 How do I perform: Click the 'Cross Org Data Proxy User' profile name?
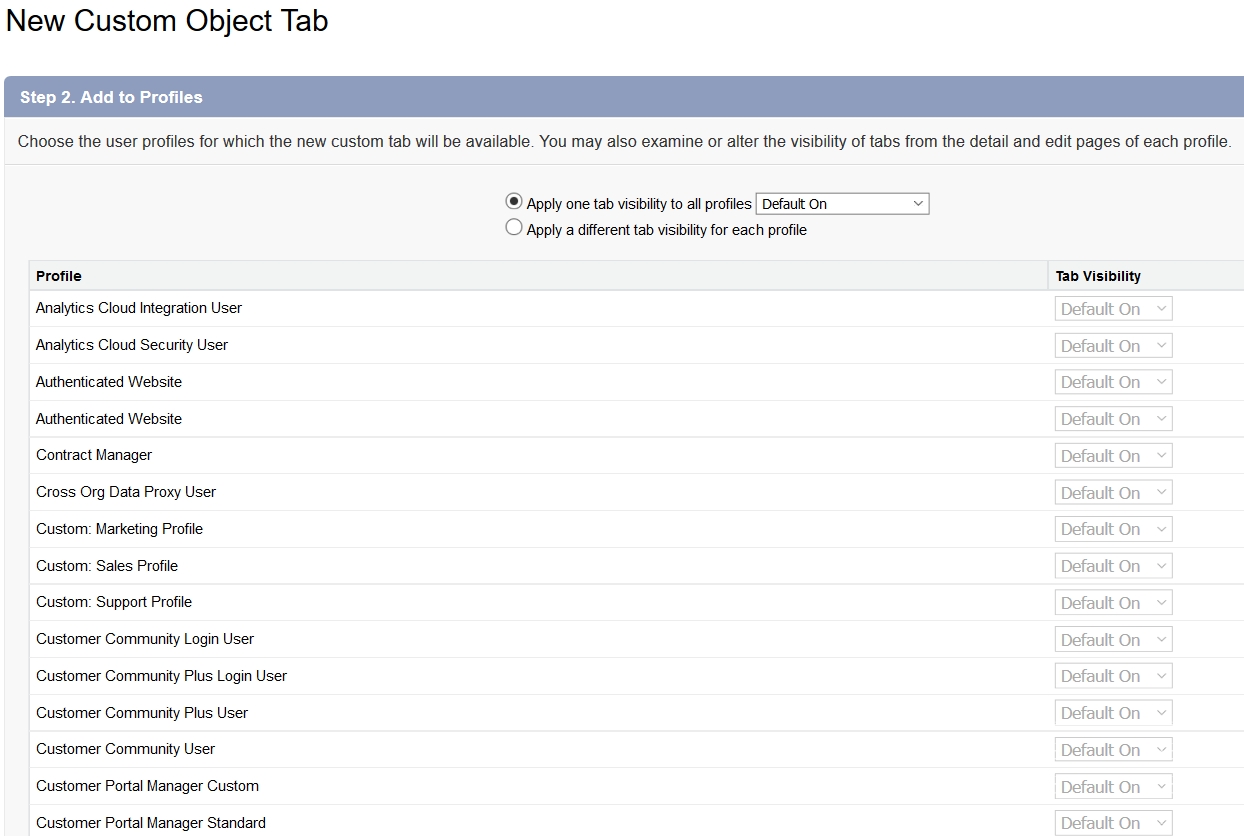tap(126, 492)
